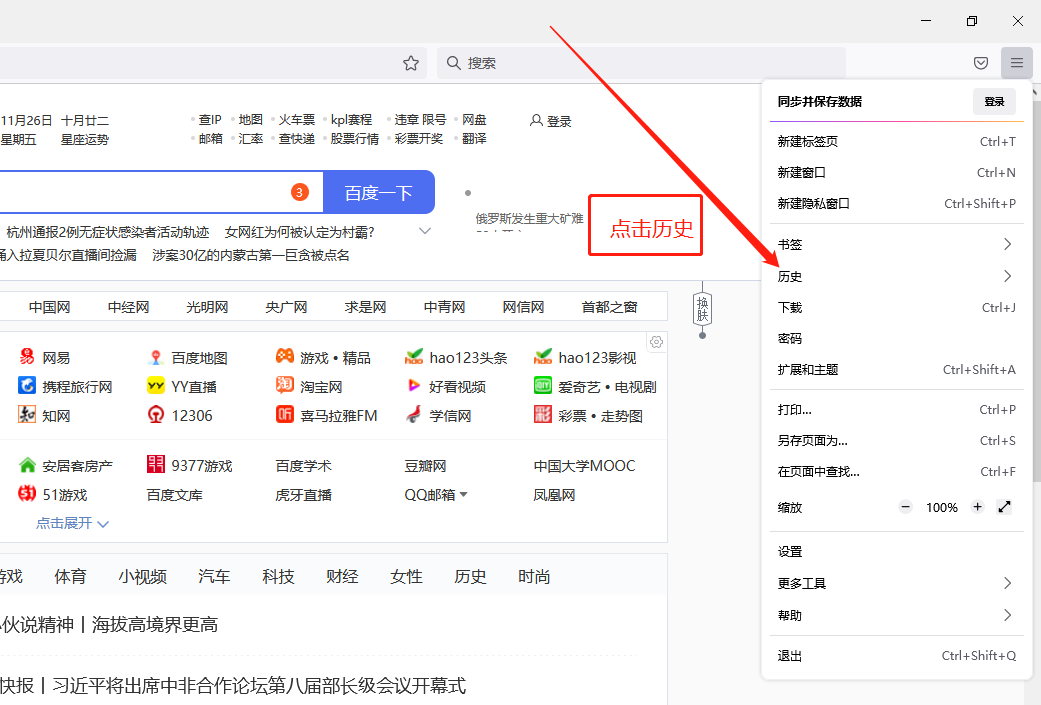Open site grid settings gear icon
This screenshot has width=1041, height=705.
tap(657, 343)
